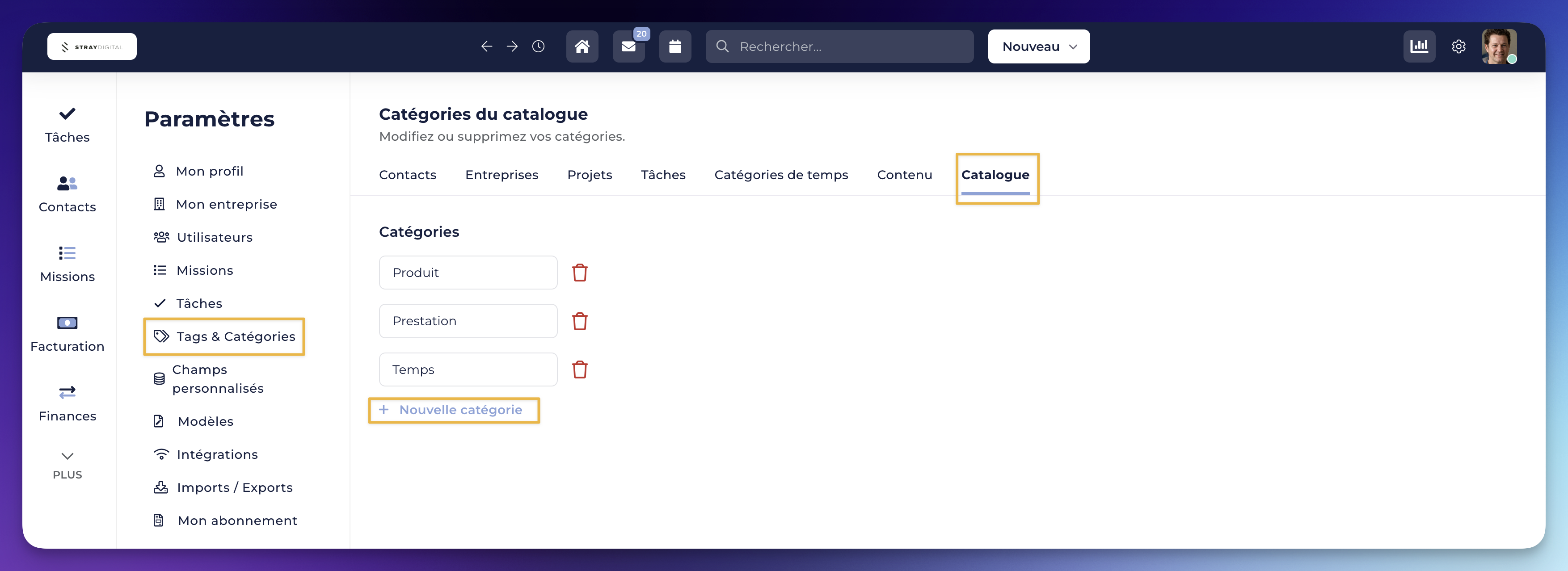Open the history clock icon
1568x571 pixels.
point(538,47)
